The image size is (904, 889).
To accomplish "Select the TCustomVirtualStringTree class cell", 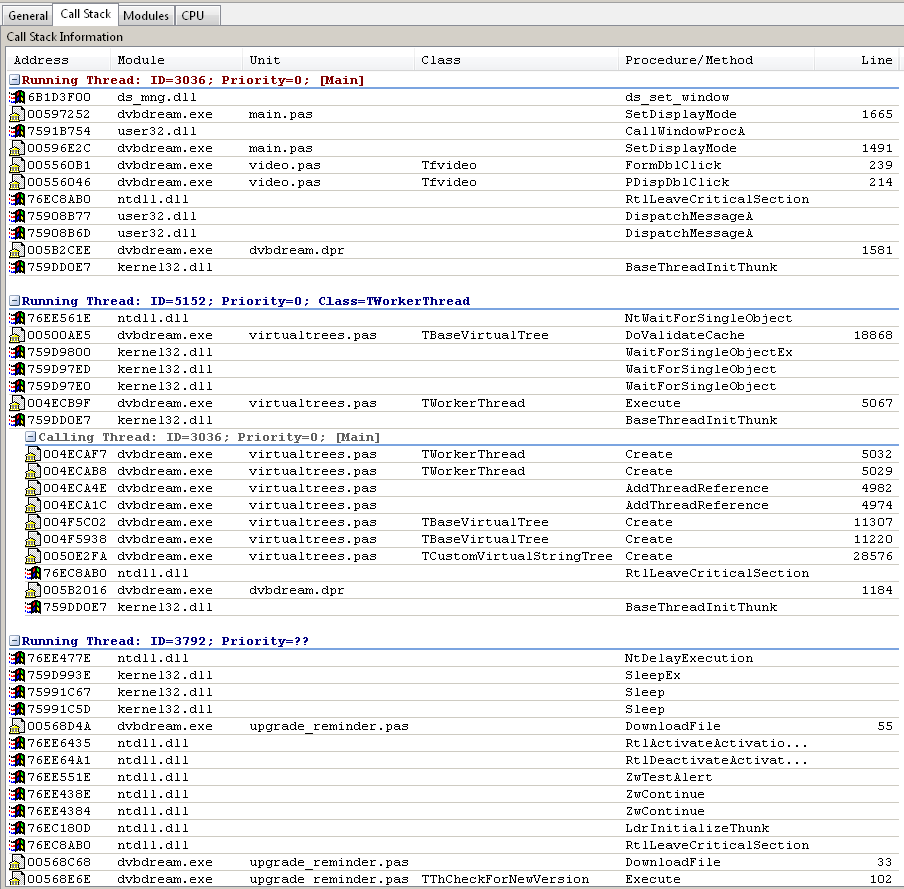I will click(517, 556).
